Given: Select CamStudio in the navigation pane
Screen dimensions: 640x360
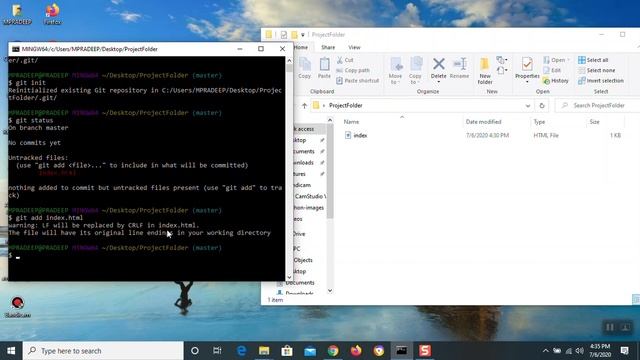Looking at the screenshot, I should click(310, 196).
